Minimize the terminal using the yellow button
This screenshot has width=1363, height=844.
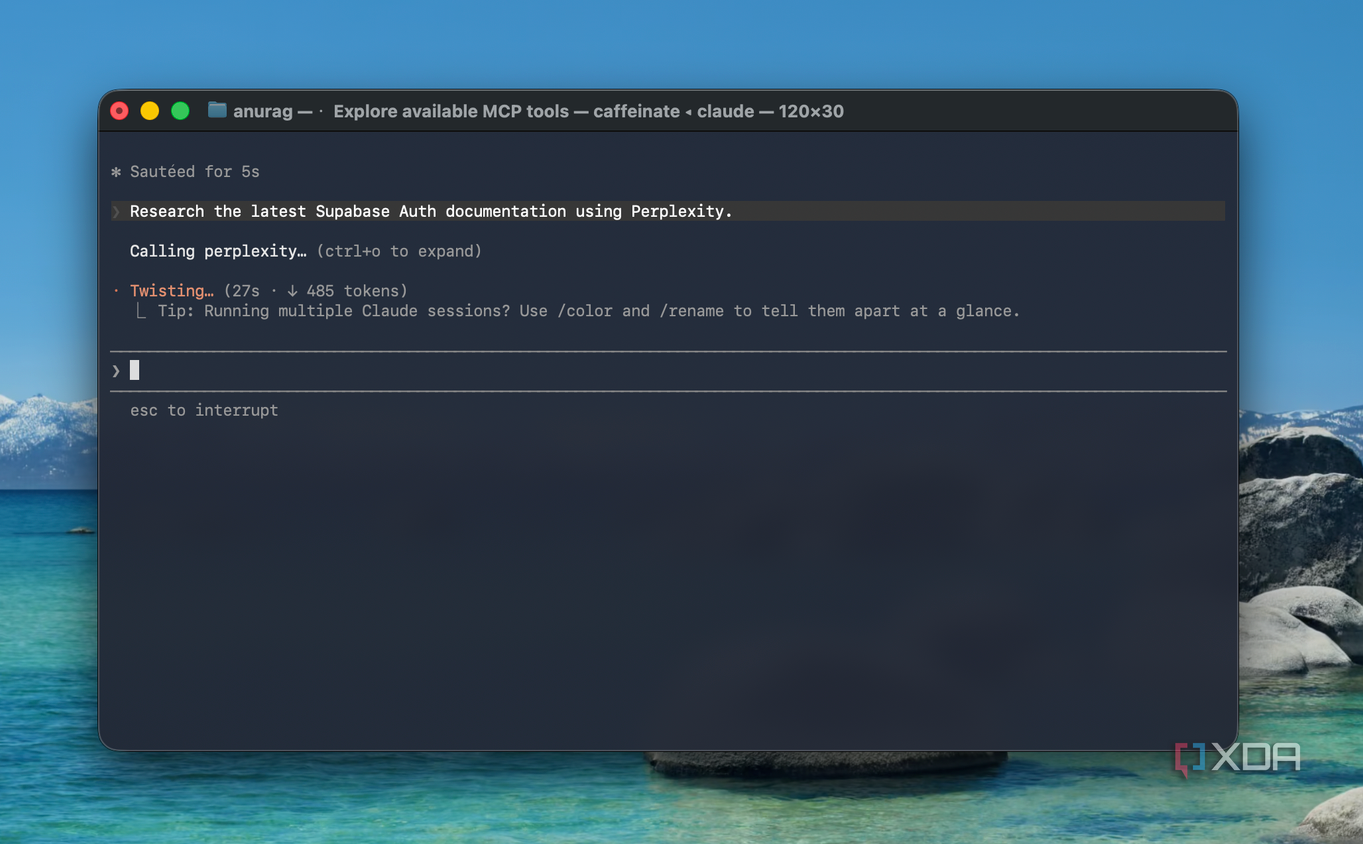coord(150,111)
